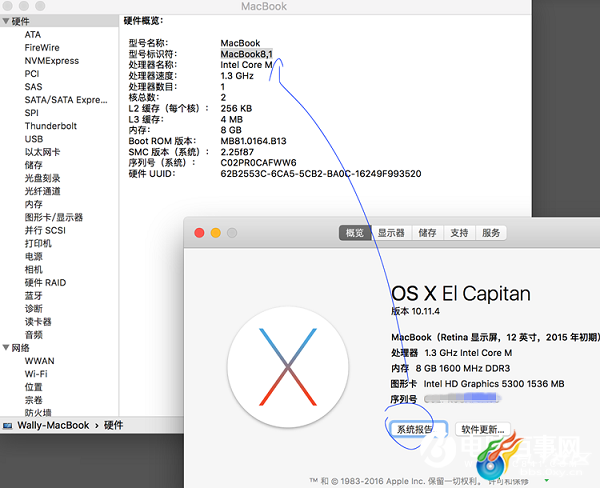Open 内存 in the sidebar list
600x488 pixels.
(34, 204)
